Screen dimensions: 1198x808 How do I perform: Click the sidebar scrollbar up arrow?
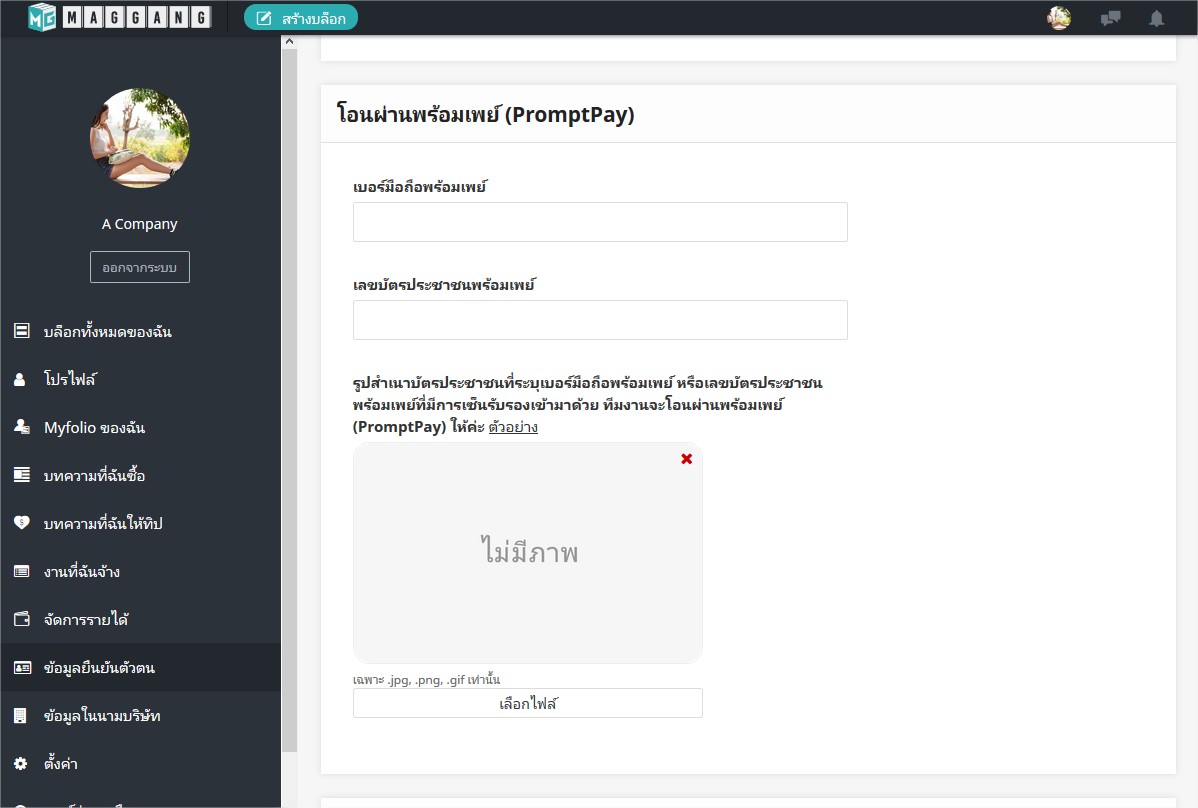click(289, 42)
